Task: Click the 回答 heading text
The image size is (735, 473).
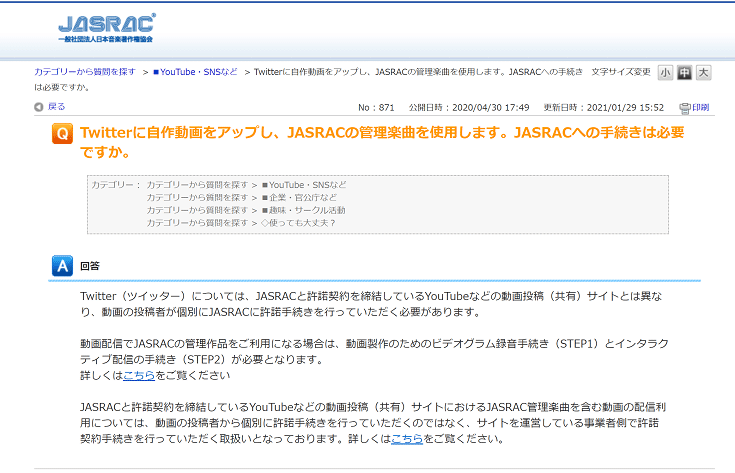Action: point(90,266)
